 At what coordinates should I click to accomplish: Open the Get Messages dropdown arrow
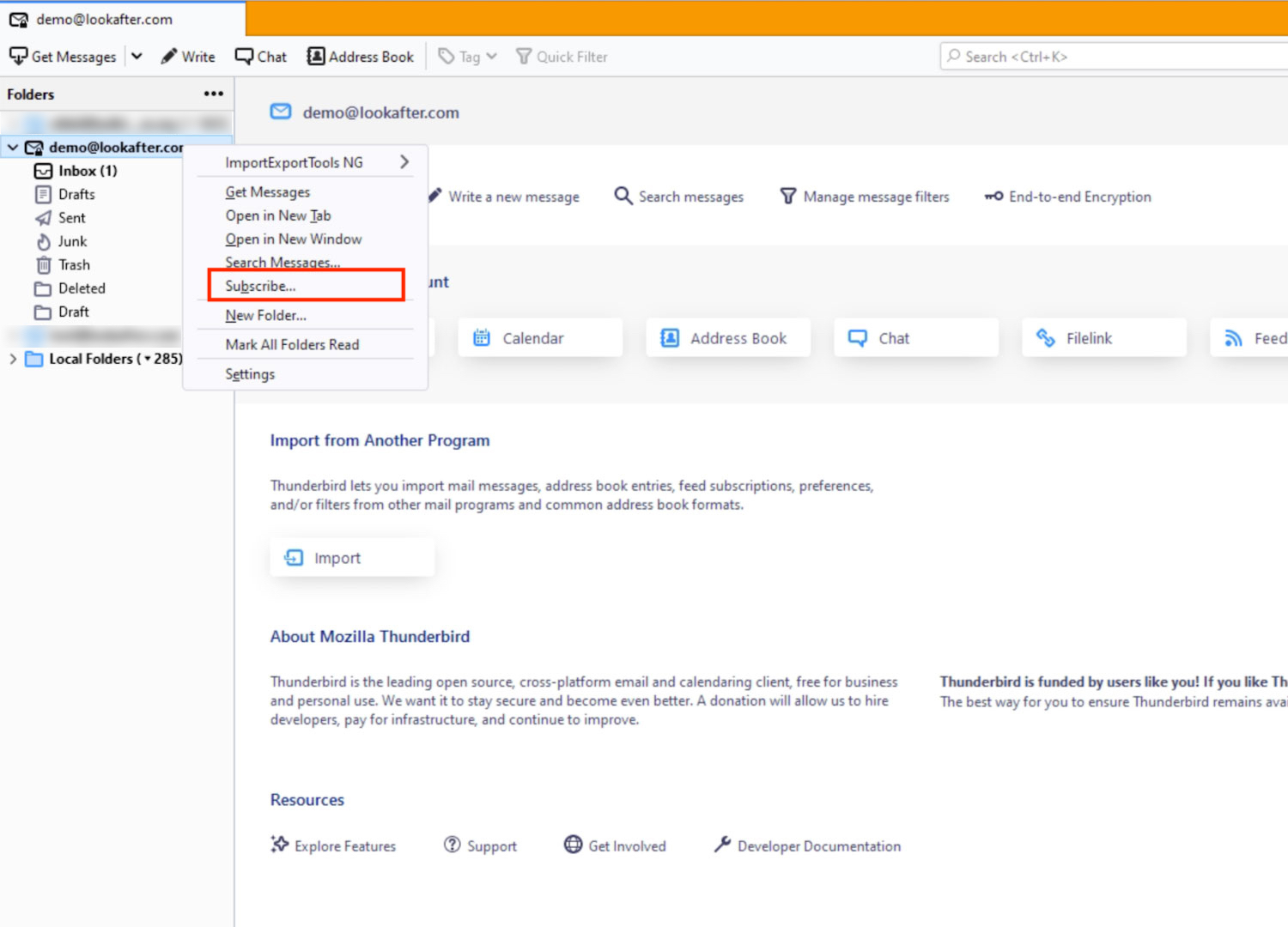[137, 57]
